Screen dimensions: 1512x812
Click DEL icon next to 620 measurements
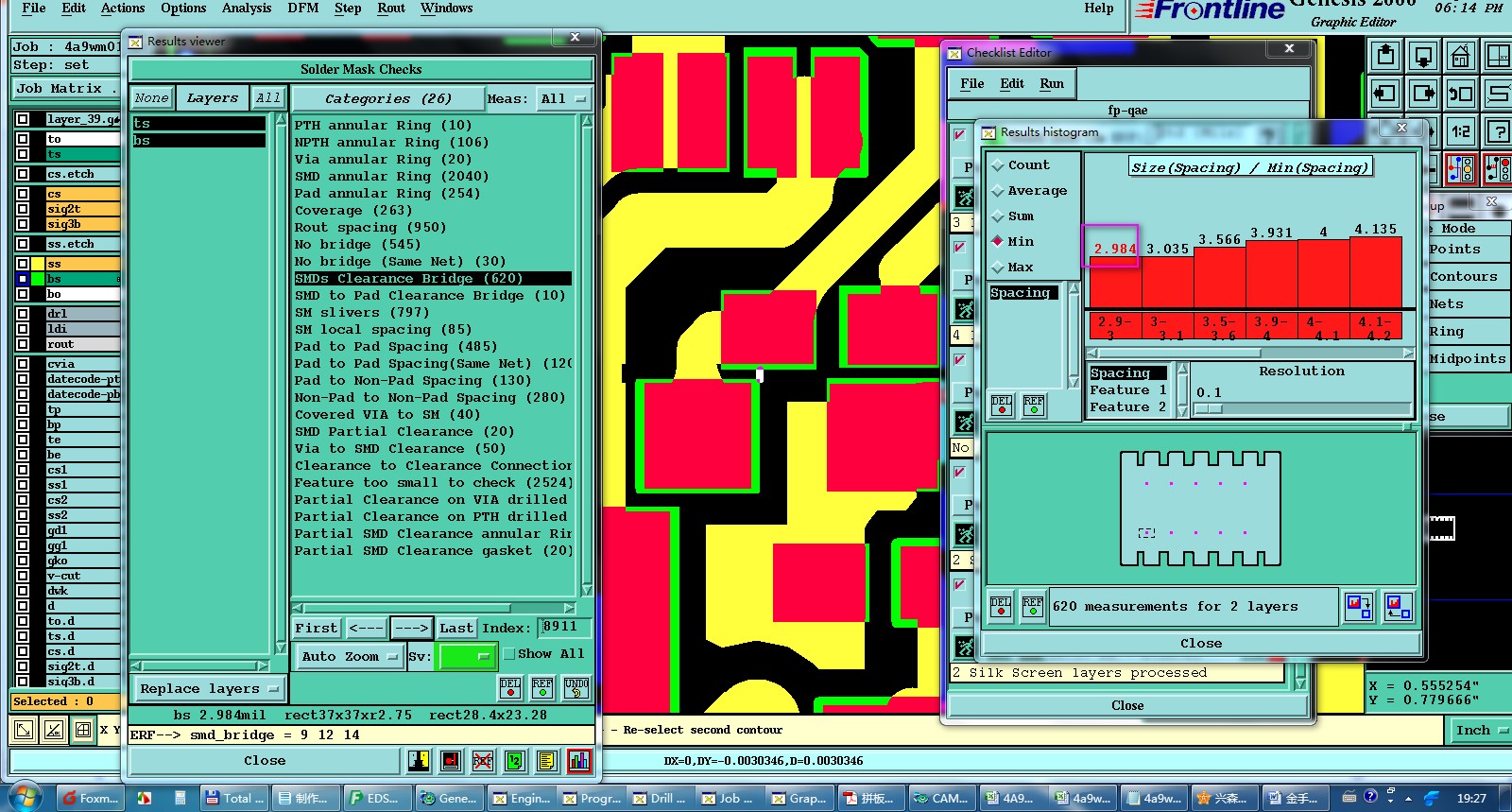1001,606
